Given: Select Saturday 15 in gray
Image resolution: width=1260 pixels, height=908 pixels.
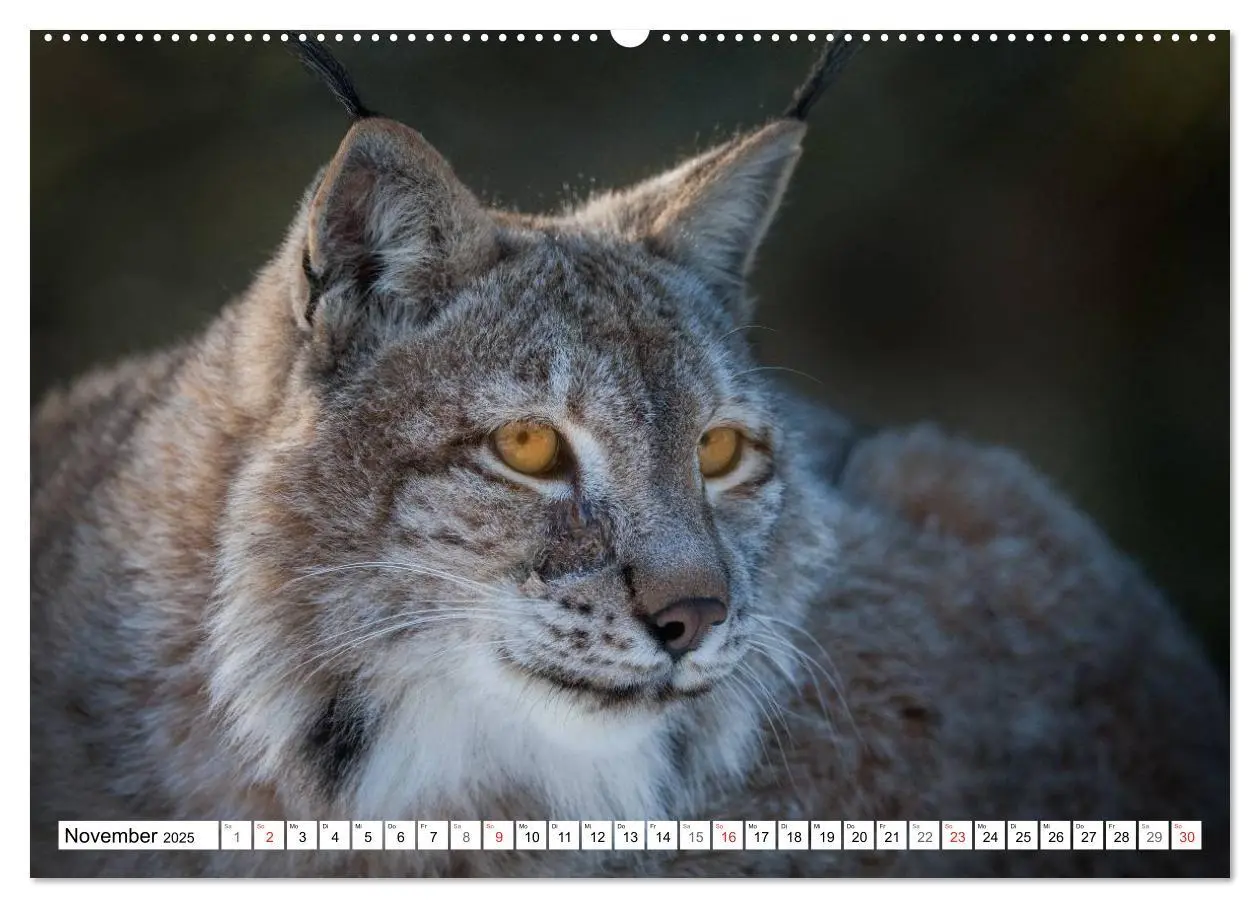Looking at the screenshot, I should pos(695,836).
